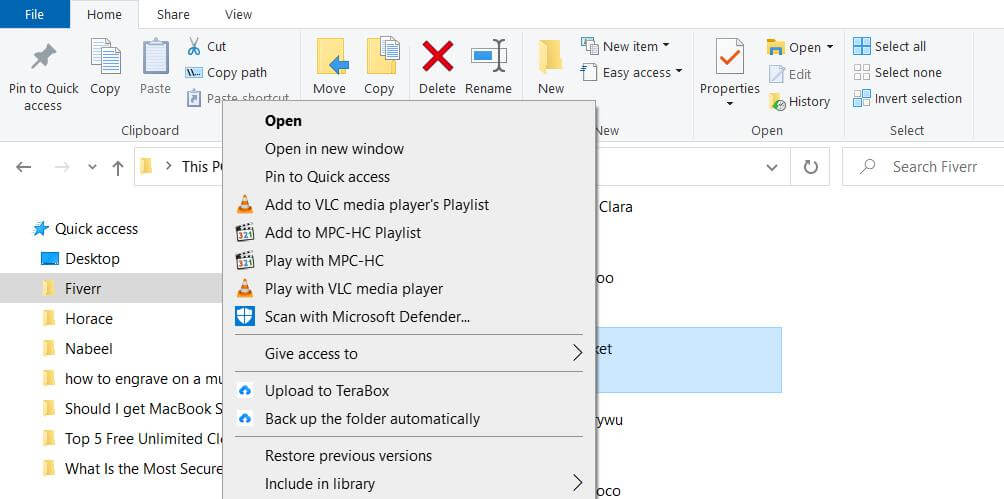1004x499 pixels.
Task: Click the Move to folder icon
Action: pyautogui.click(x=332, y=56)
